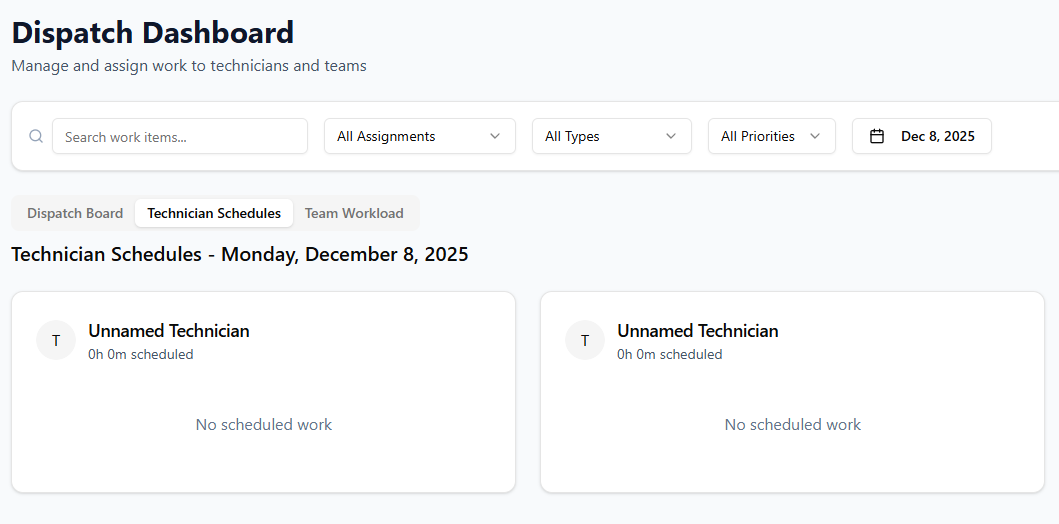Click the T avatar in the right technician card
1059x524 pixels.
click(585, 340)
